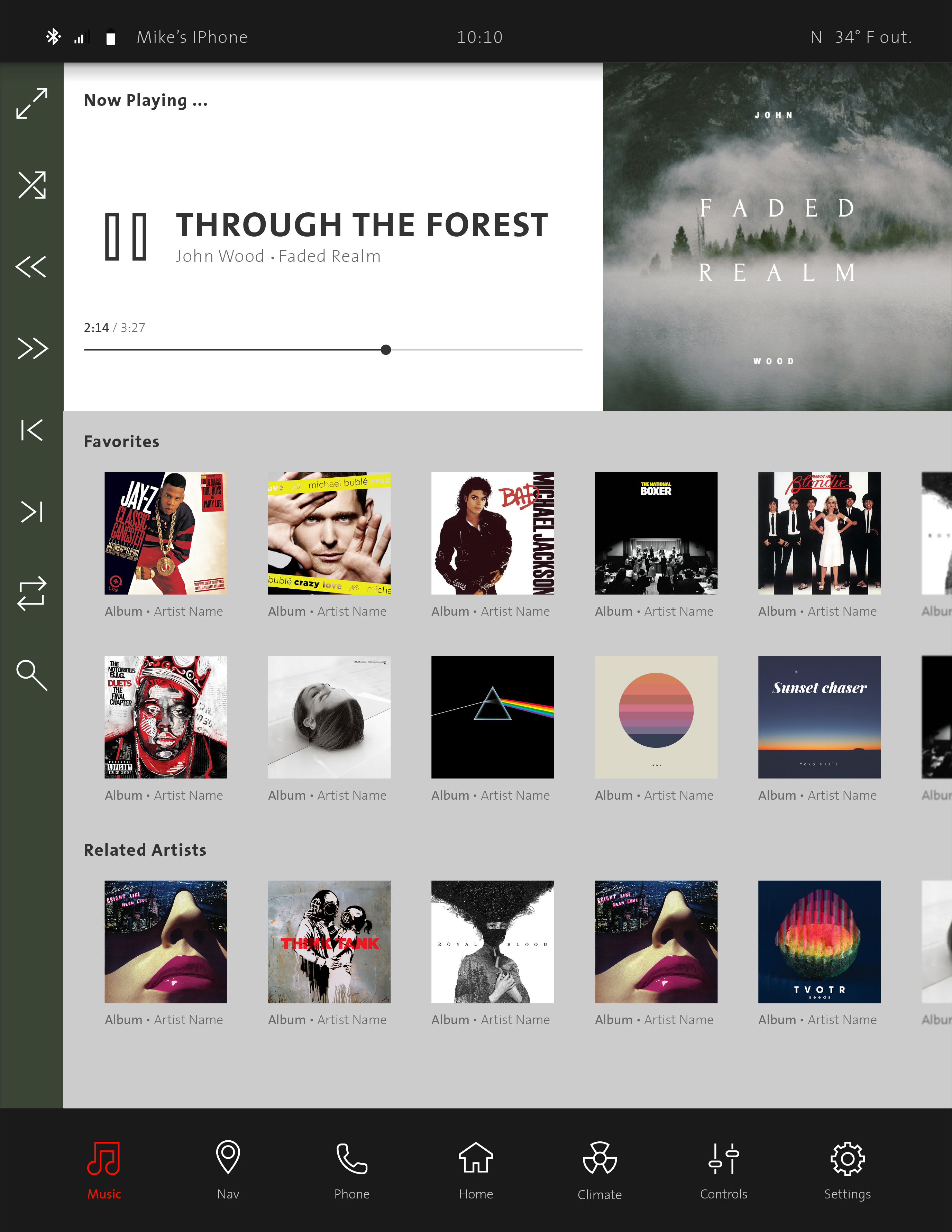Open Climate controls

click(x=599, y=1170)
